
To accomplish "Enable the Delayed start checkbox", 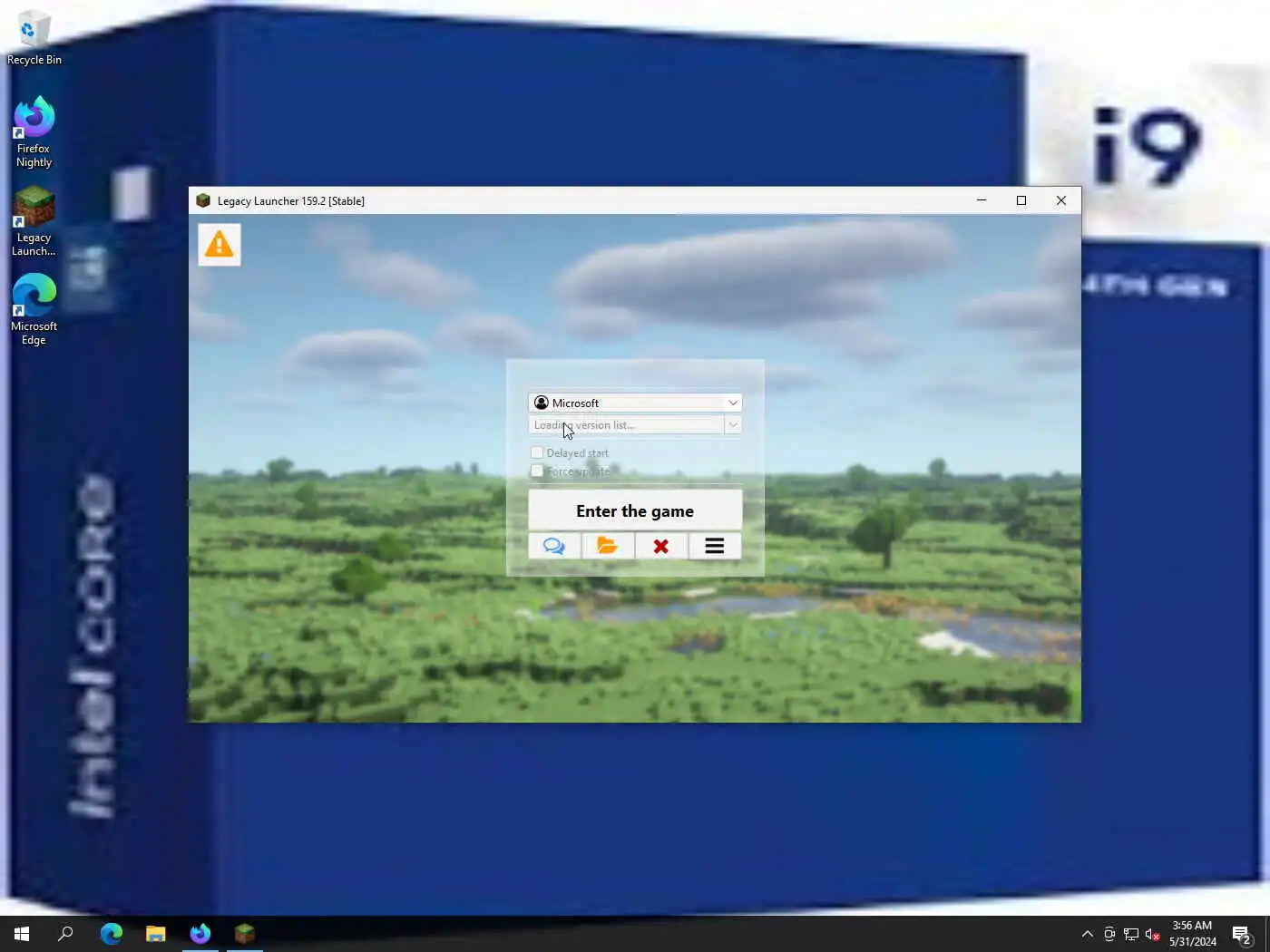I will point(537,452).
